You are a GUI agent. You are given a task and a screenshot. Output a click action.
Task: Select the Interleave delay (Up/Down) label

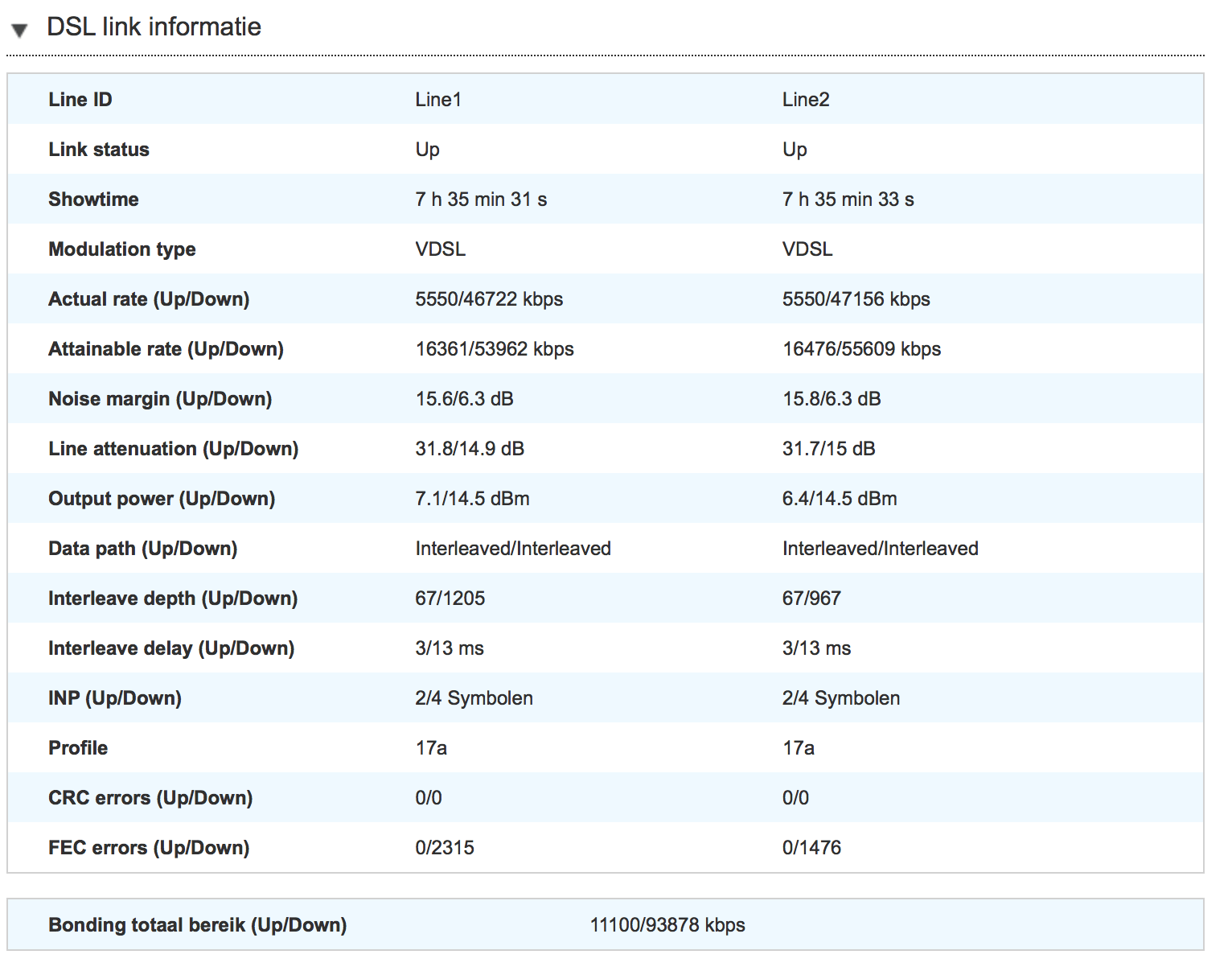(171, 648)
